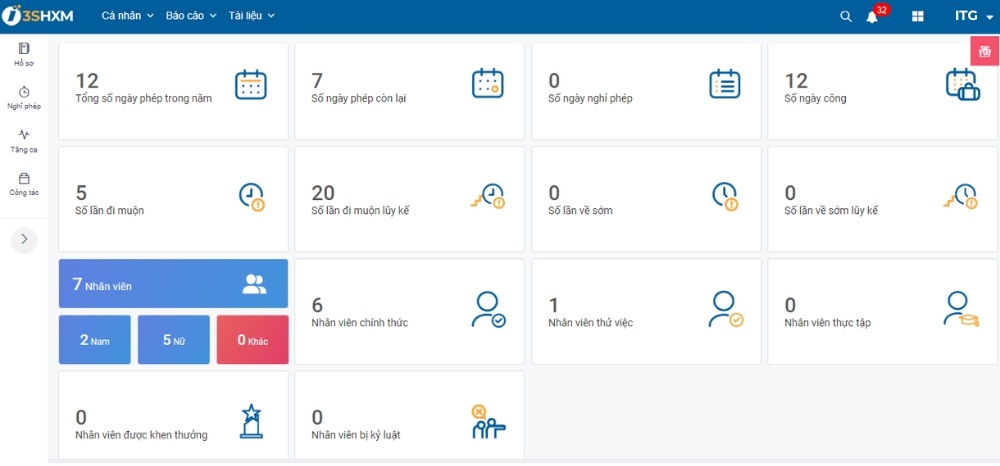Click the pink gift icon at right edge

[x=984, y=51]
